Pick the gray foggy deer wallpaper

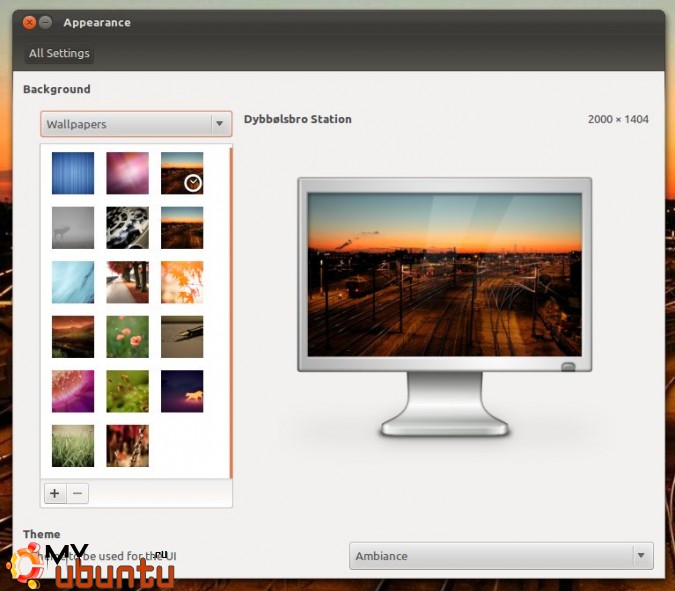coord(73,228)
